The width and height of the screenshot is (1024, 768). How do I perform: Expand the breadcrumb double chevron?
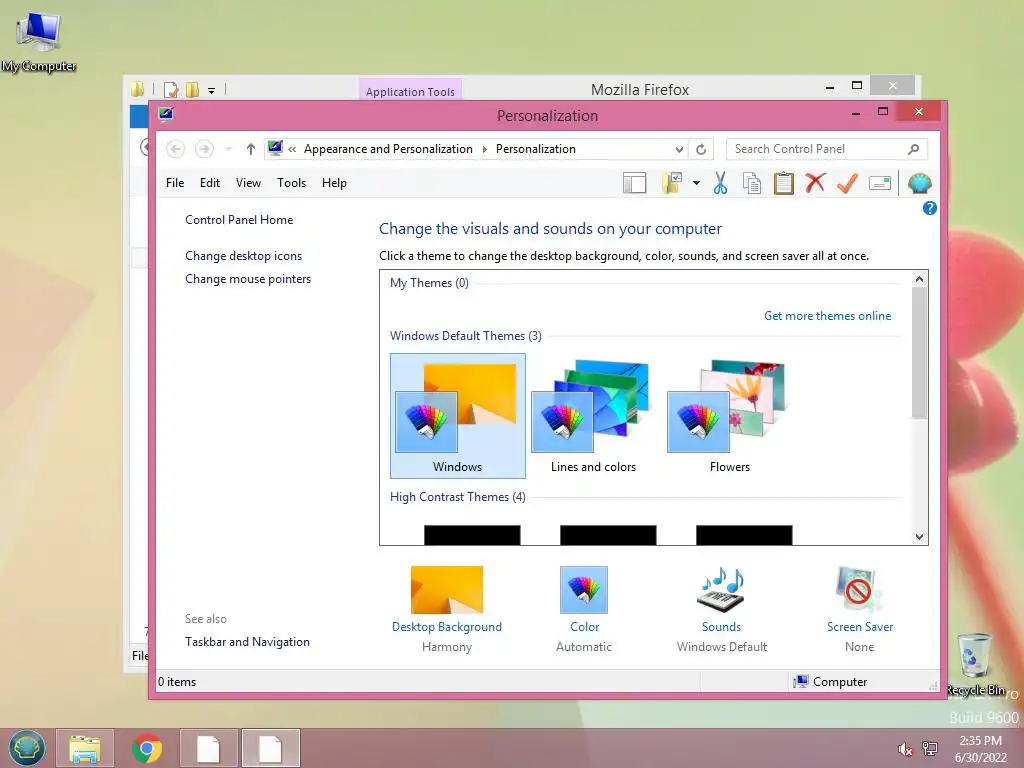[292, 150]
